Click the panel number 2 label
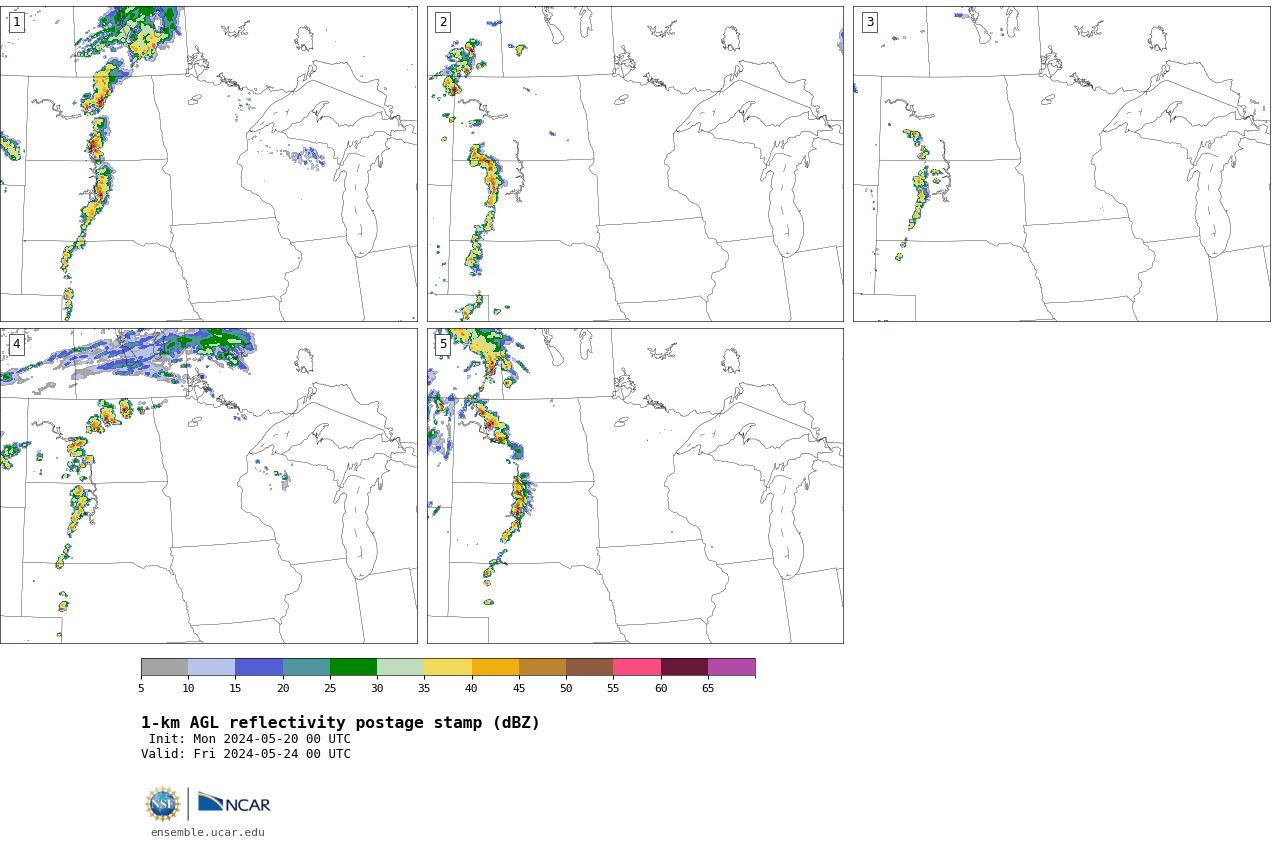1280x844 pixels. (x=443, y=22)
